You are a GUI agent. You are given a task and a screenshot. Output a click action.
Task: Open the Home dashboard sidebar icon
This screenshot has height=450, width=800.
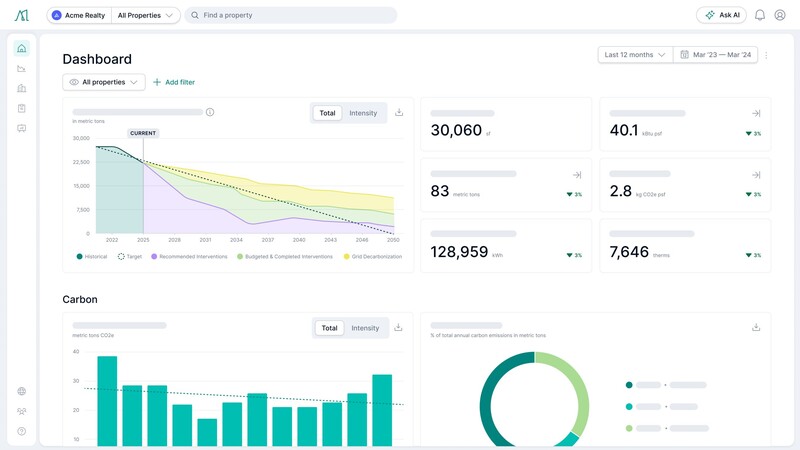click(22, 48)
